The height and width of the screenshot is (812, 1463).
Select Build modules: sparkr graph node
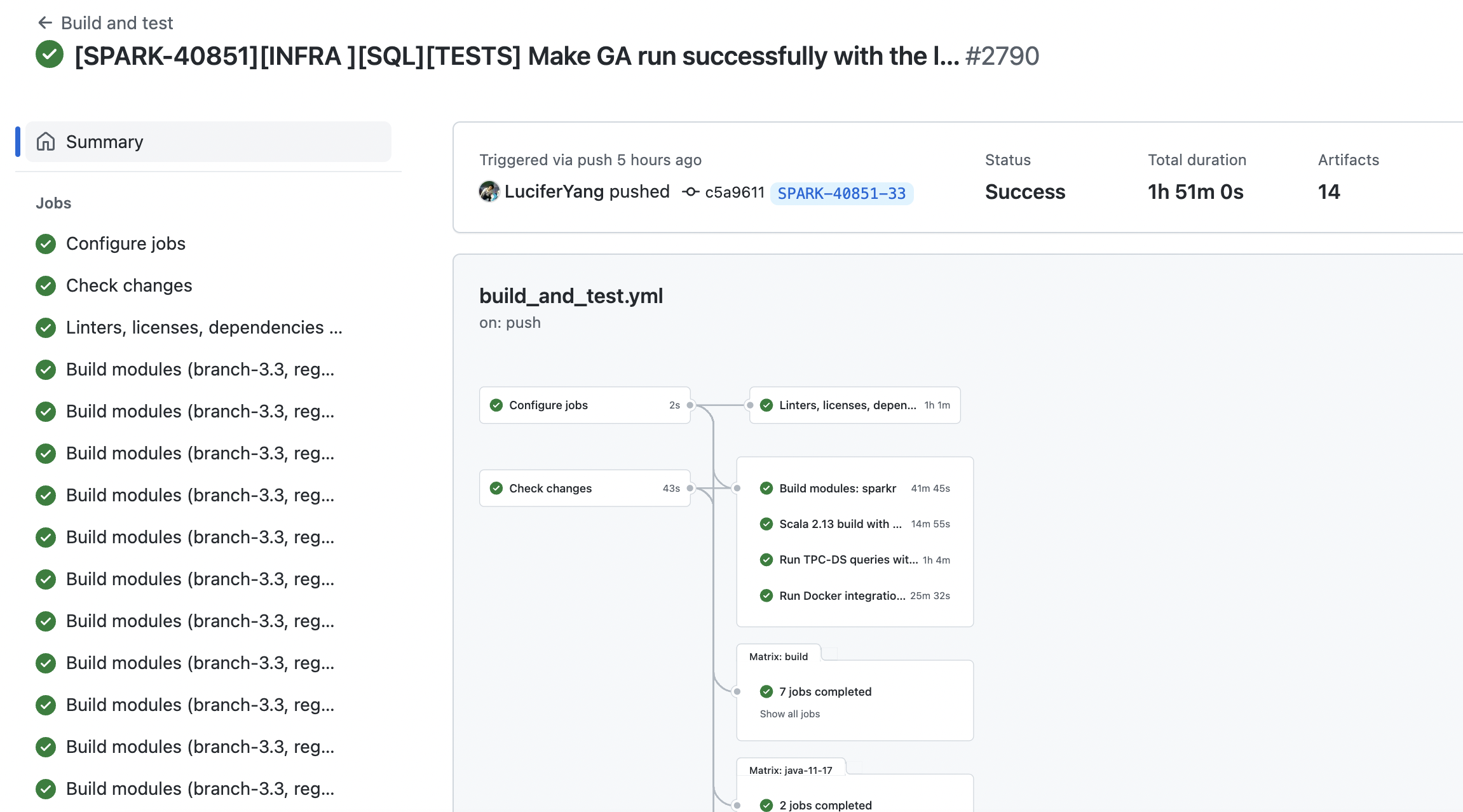tap(837, 489)
